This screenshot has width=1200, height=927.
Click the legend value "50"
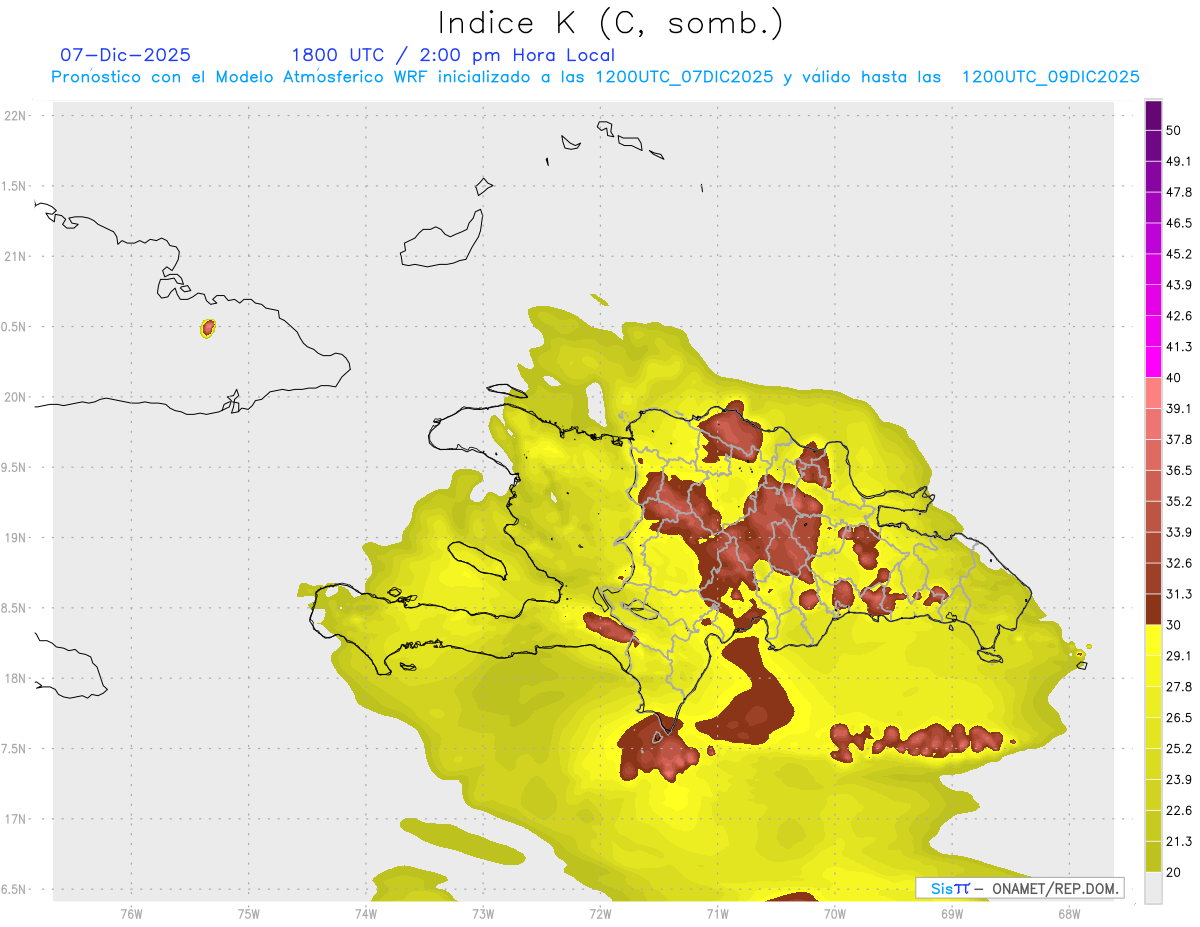pyautogui.click(x=1173, y=130)
